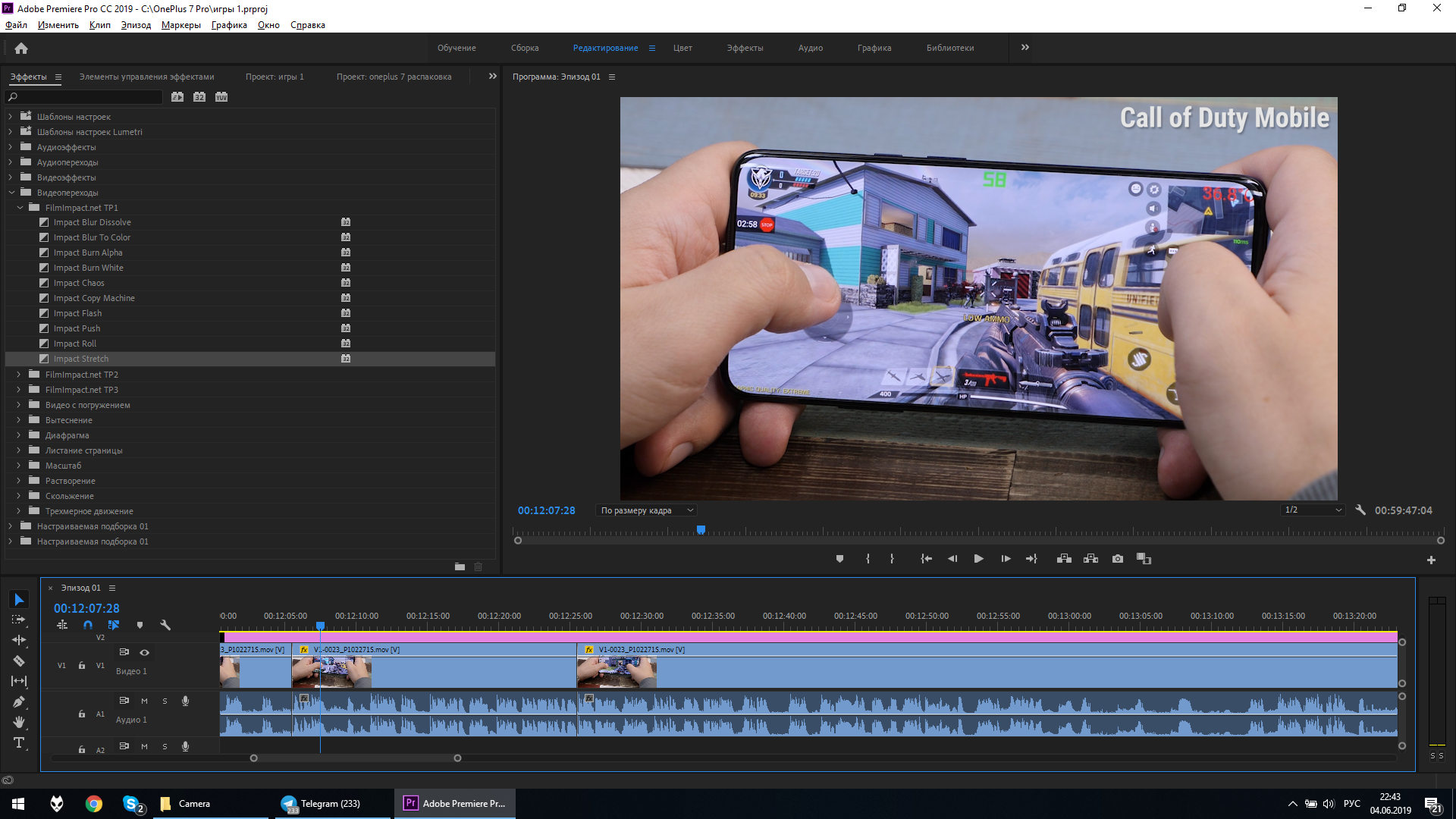
Task: Click the Lift button
Action: 1064,559
